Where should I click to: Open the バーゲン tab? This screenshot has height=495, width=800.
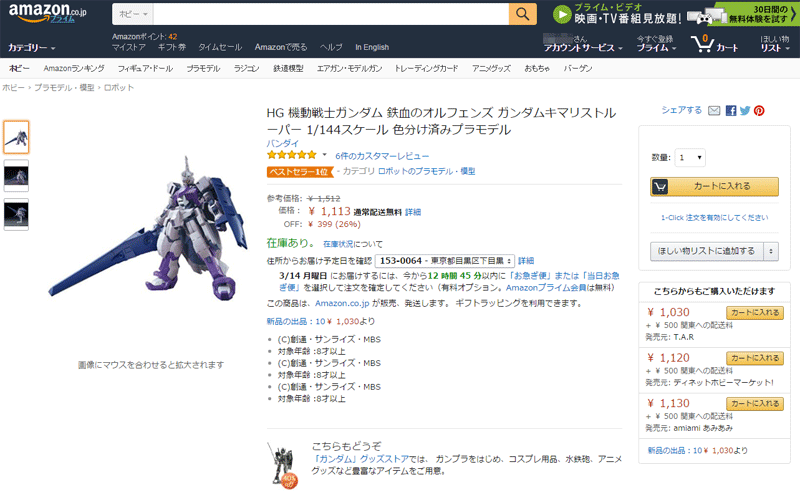(578, 68)
